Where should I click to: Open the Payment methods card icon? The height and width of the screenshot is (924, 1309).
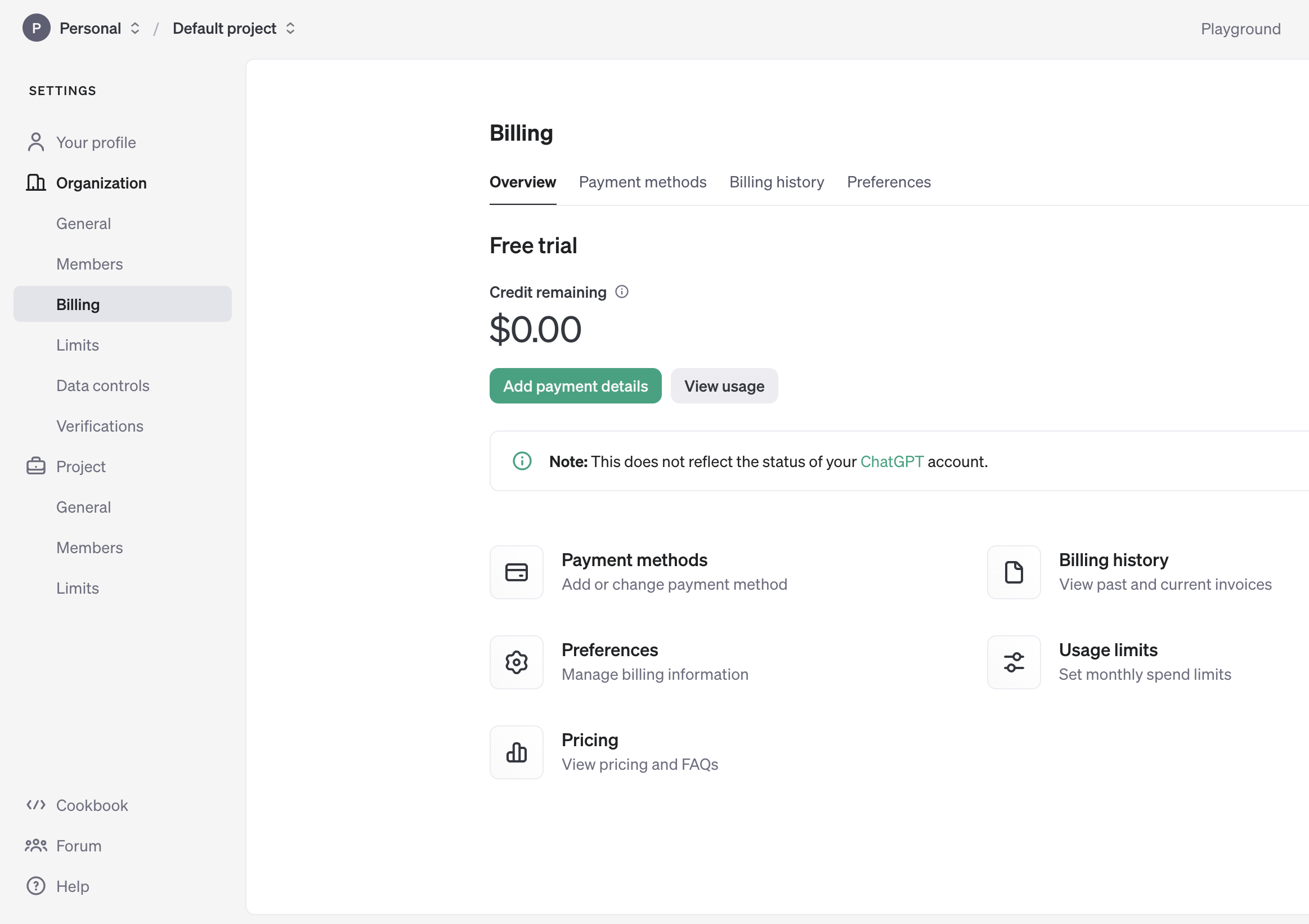pyautogui.click(x=516, y=572)
